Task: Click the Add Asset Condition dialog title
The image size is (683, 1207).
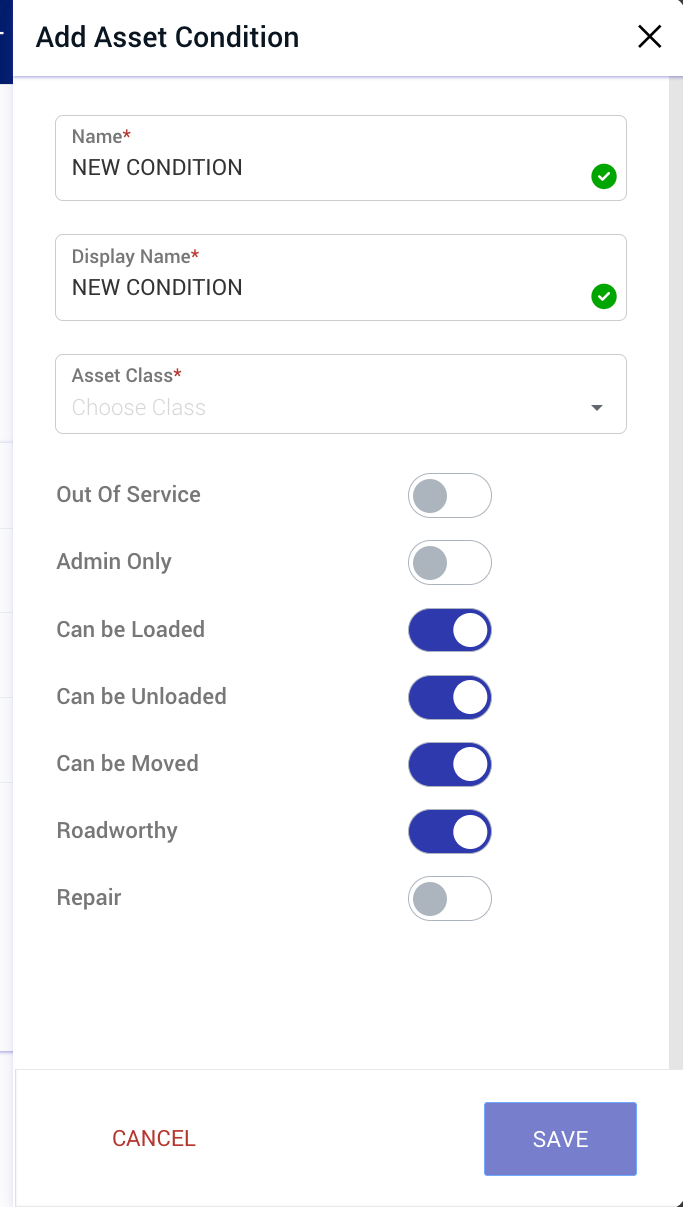Action: 167,37
